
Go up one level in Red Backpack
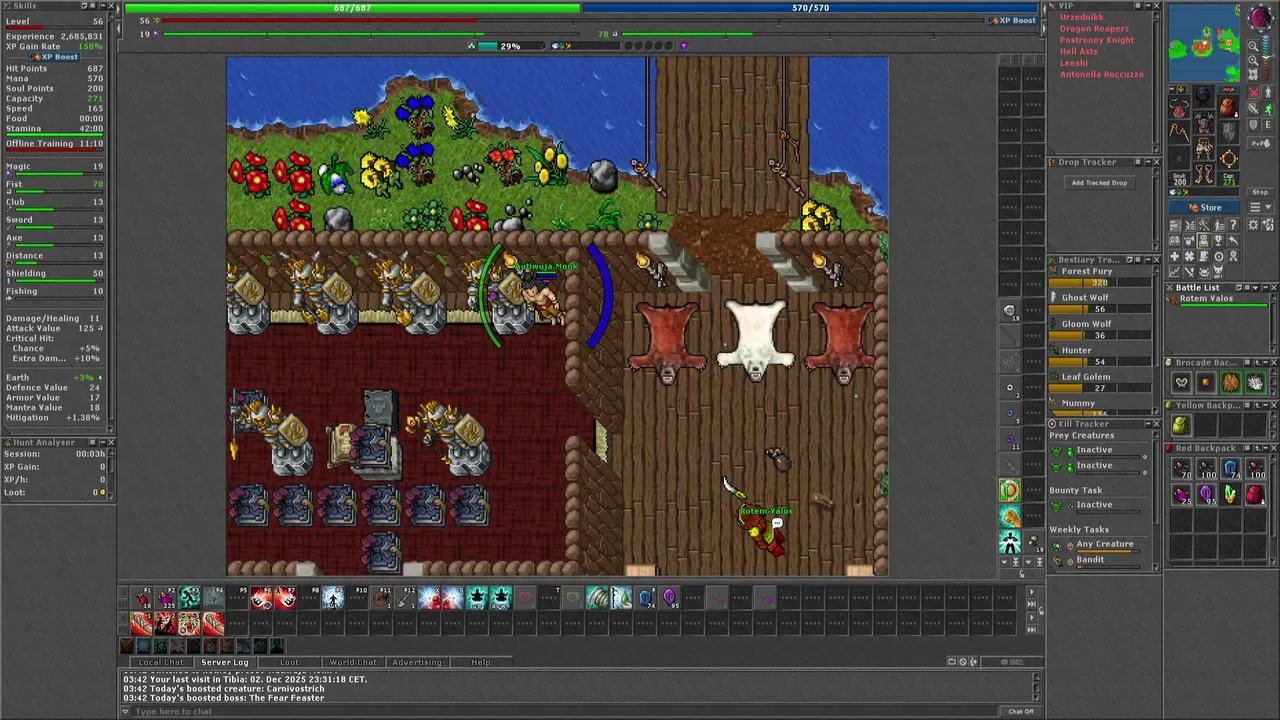pyautogui.click(x=1257, y=448)
